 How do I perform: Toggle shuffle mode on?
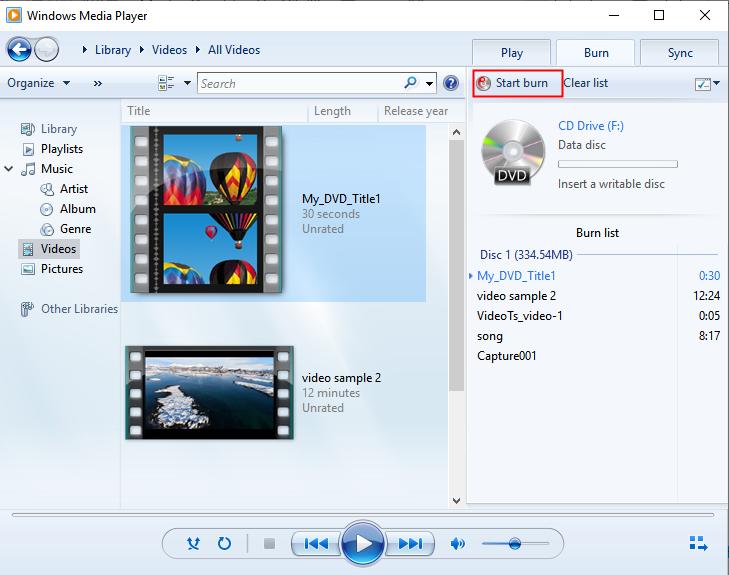pos(194,544)
